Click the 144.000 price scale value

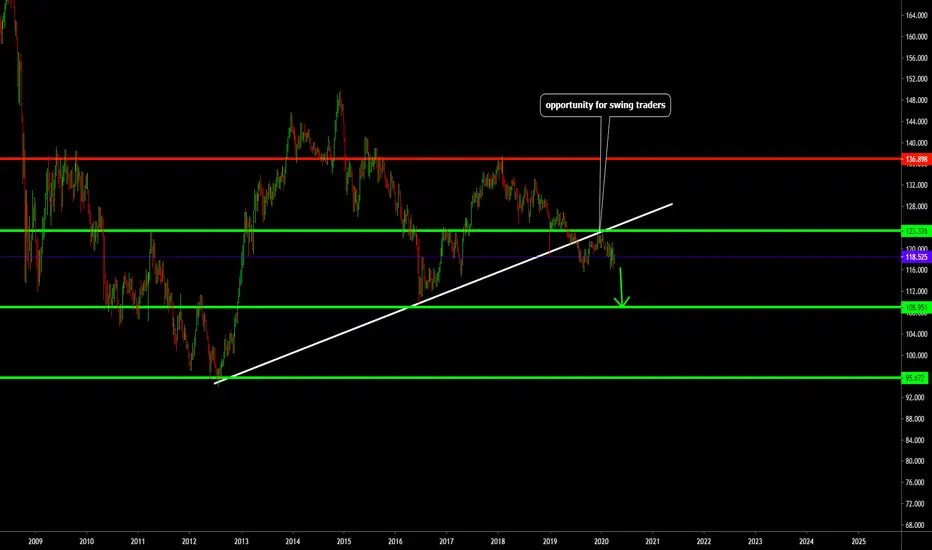[x=917, y=121]
